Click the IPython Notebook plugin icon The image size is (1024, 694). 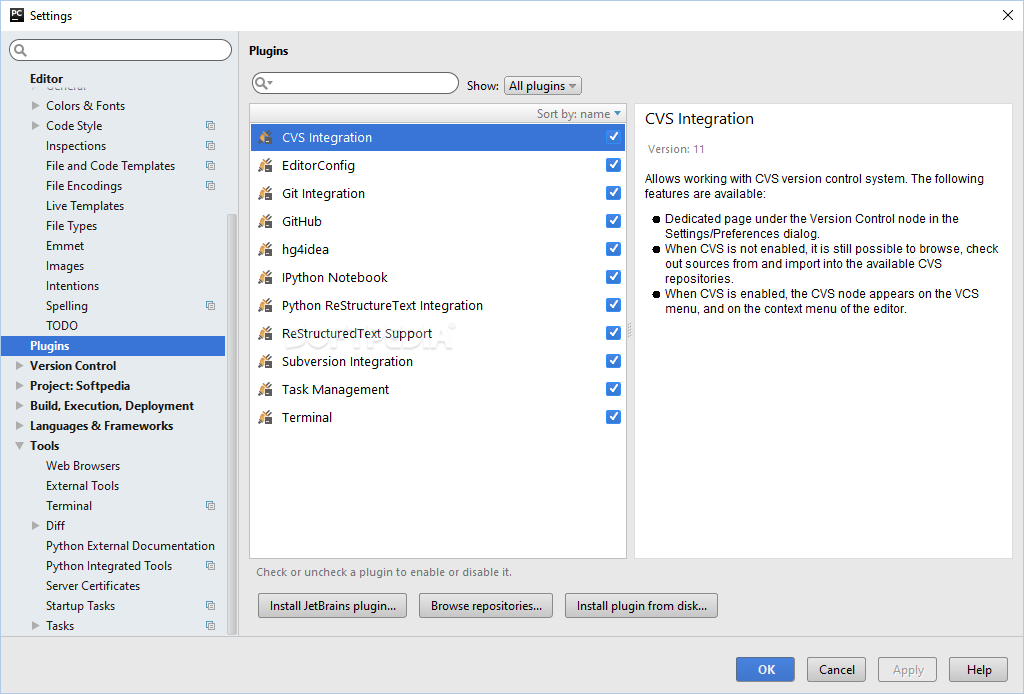click(265, 277)
